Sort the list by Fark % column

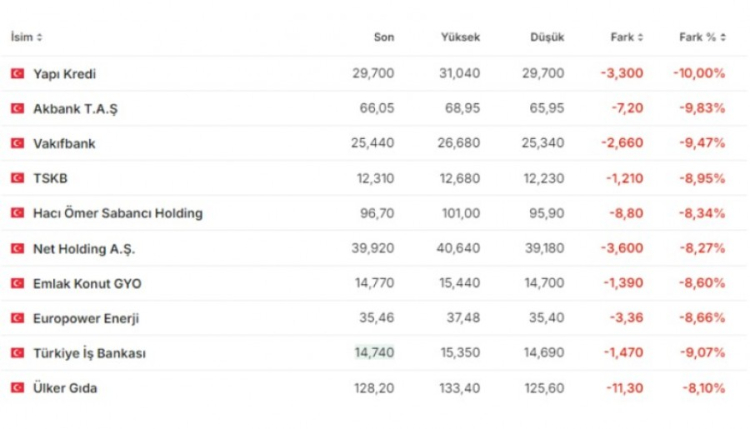(x=702, y=38)
